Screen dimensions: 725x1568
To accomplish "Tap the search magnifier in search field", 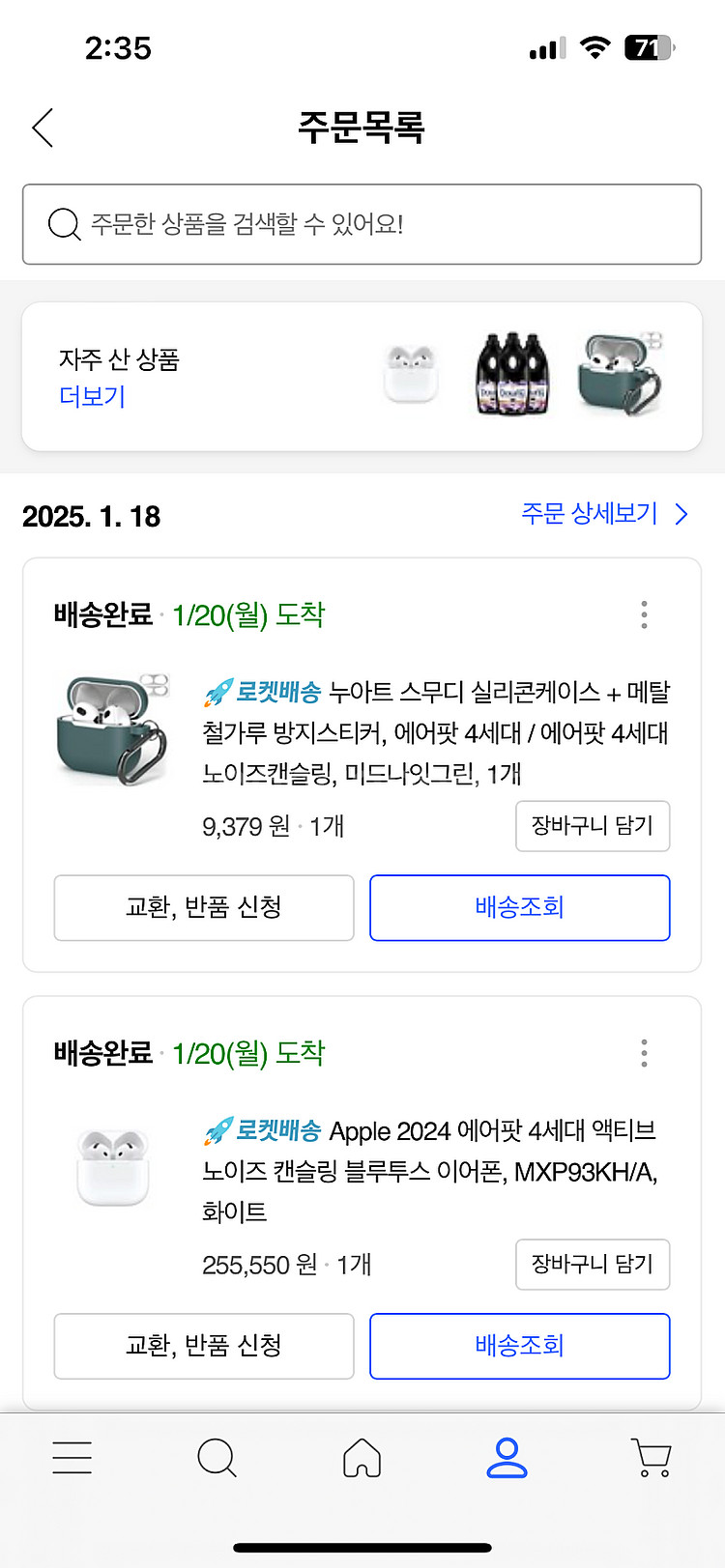I will click(x=64, y=224).
